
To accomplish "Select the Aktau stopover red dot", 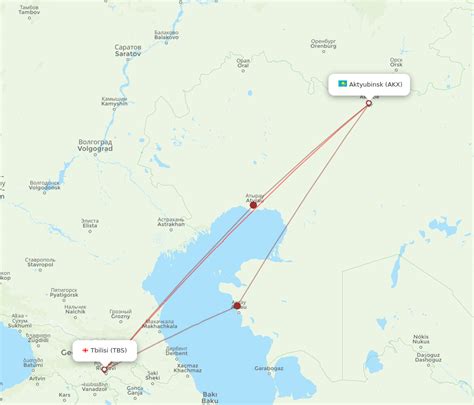I will click(x=237, y=306).
